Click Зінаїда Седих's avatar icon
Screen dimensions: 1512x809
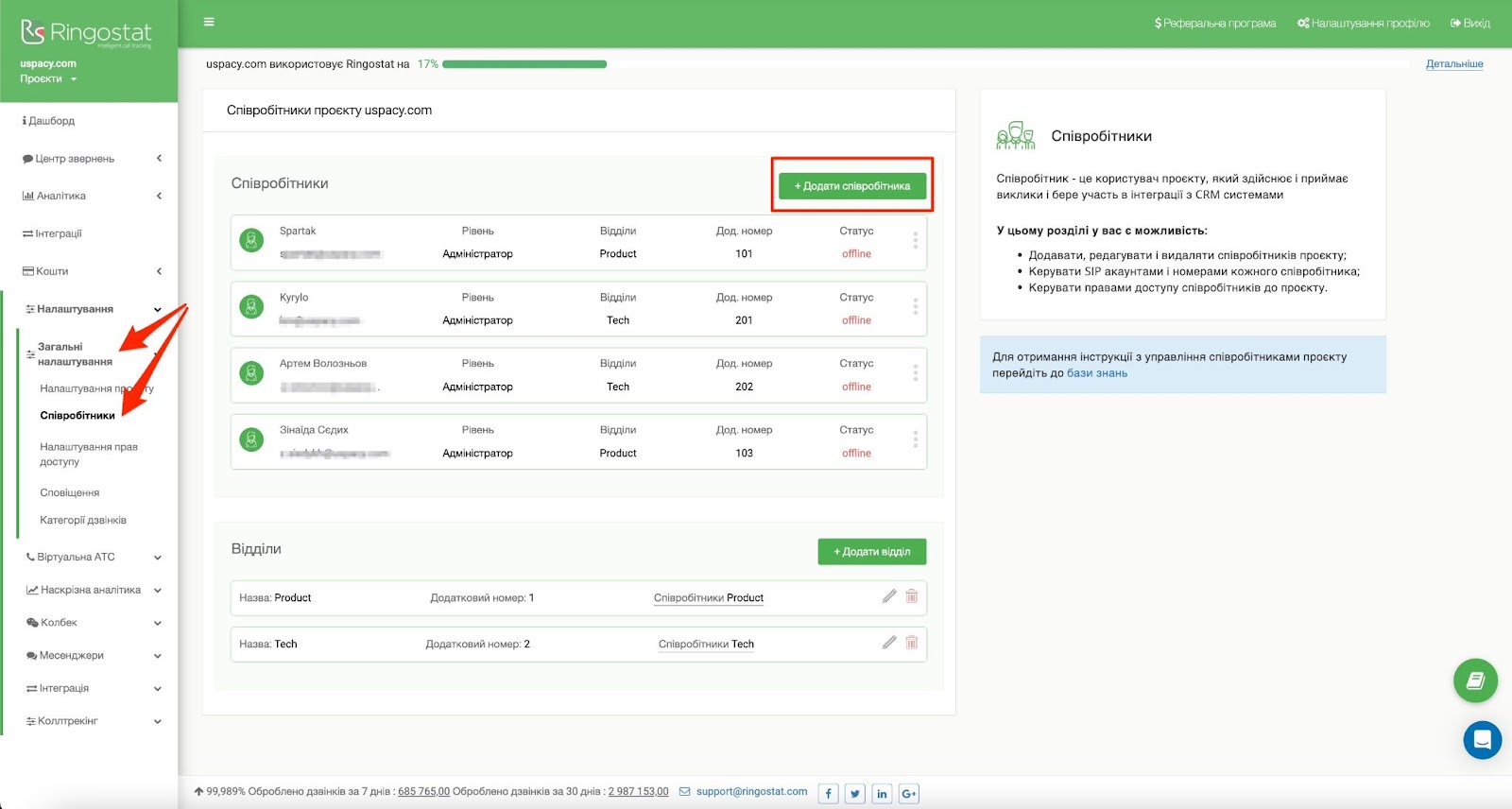pos(251,439)
